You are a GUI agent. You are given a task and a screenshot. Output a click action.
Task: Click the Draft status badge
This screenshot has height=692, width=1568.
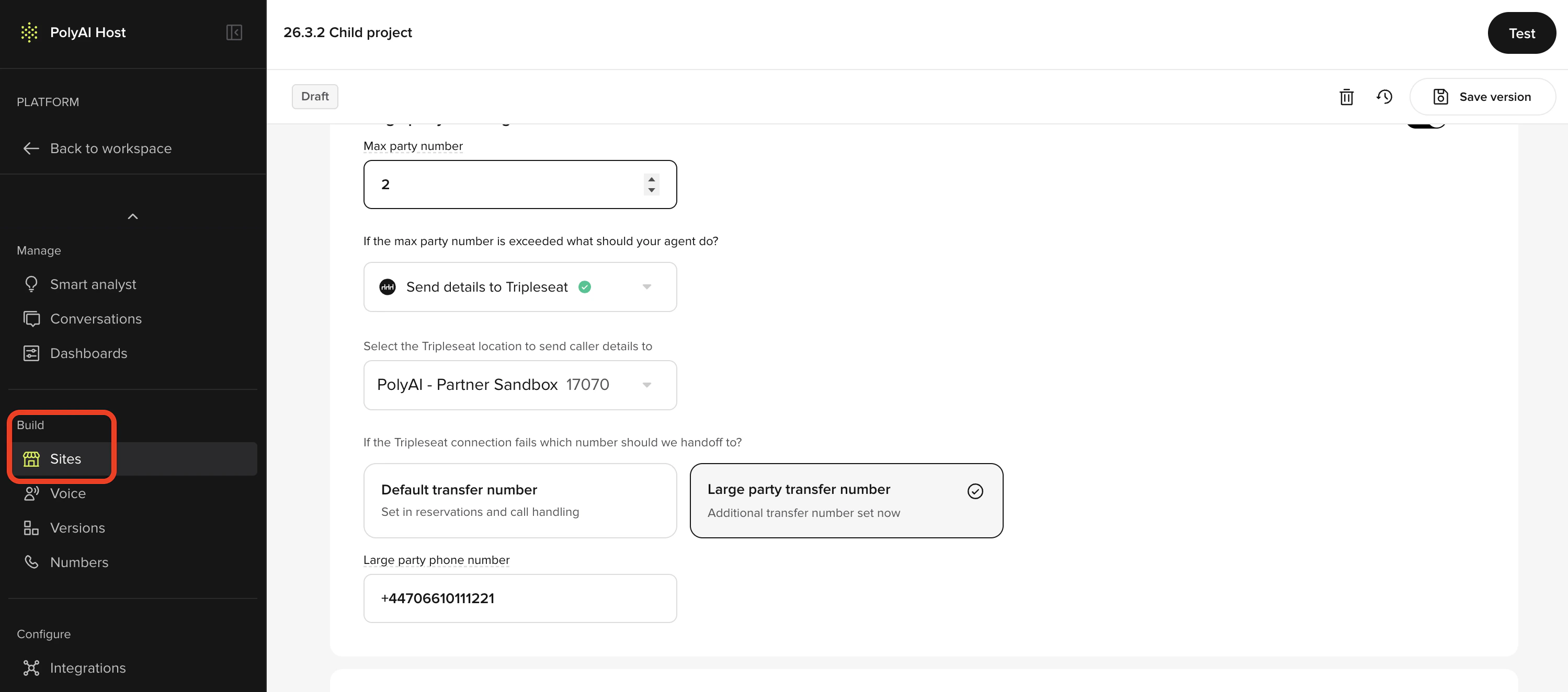(x=315, y=97)
